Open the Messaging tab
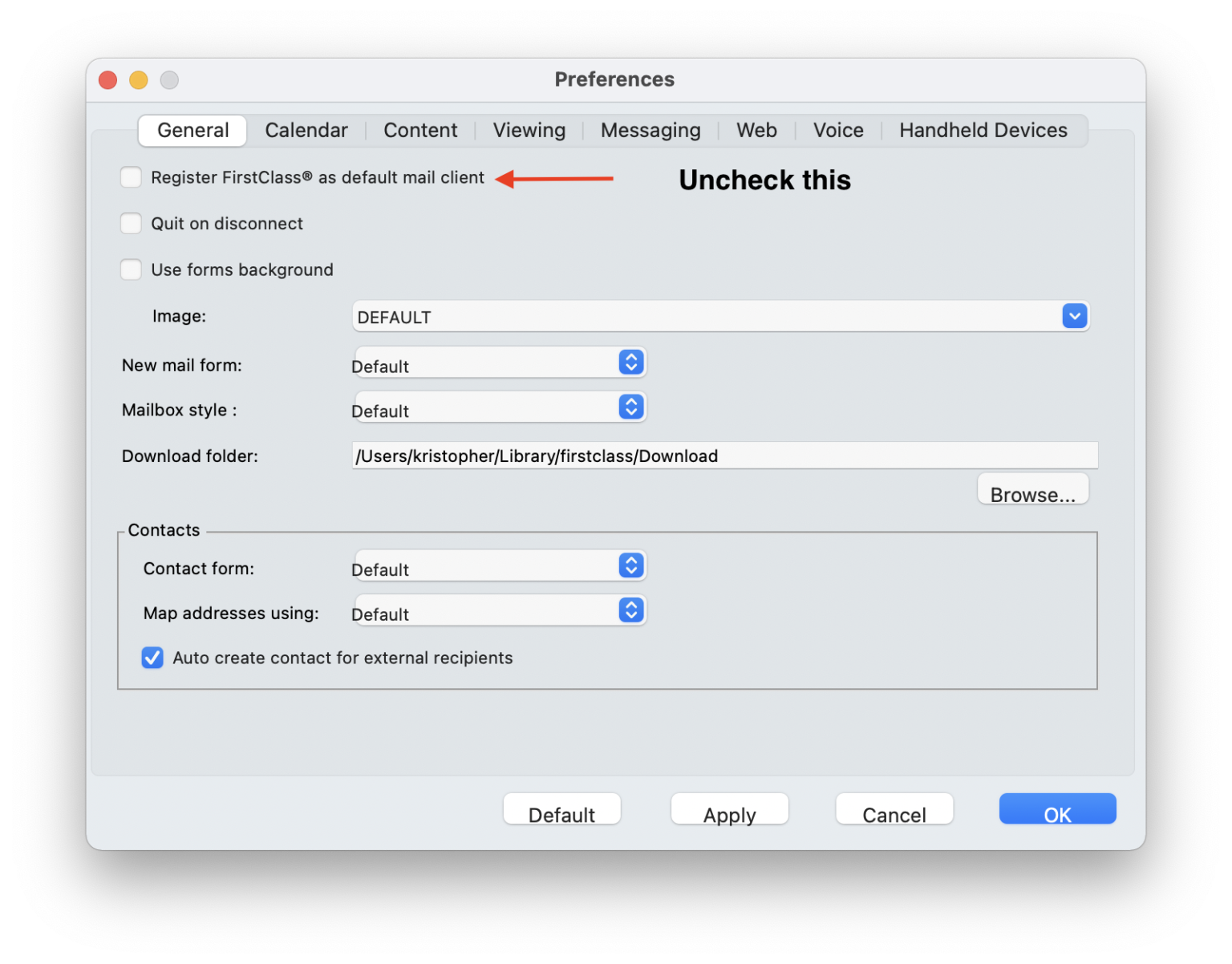Image resolution: width=1232 pixels, height=964 pixels. click(x=650, y=131)
